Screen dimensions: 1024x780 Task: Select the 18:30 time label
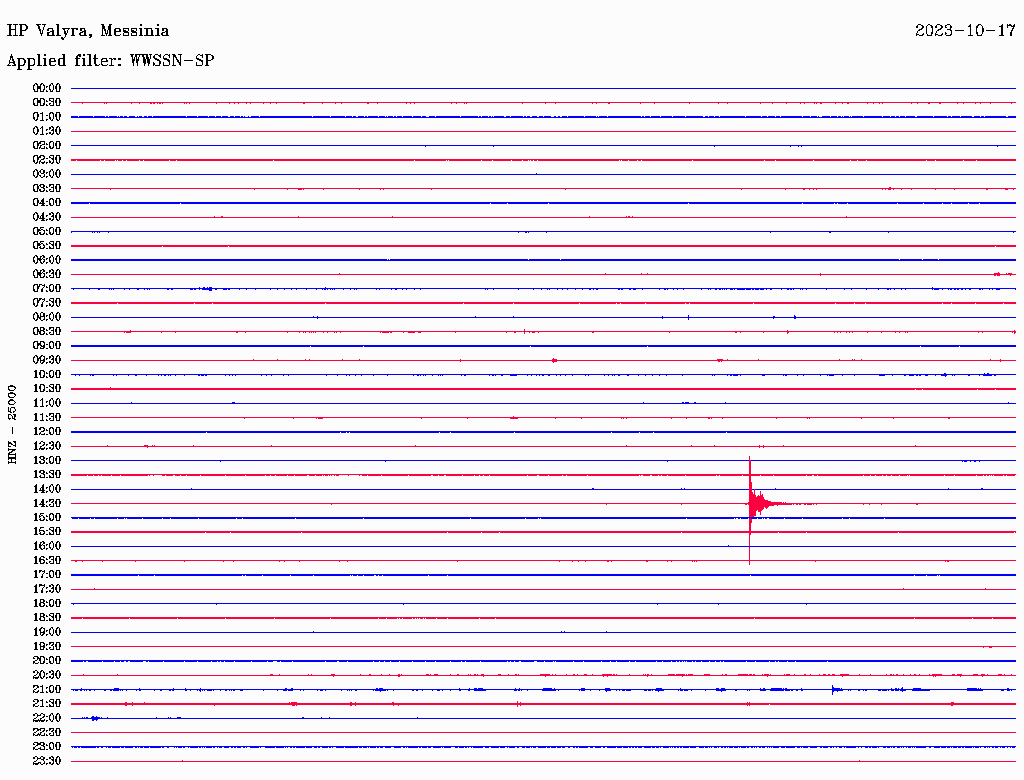pos(47,618)
